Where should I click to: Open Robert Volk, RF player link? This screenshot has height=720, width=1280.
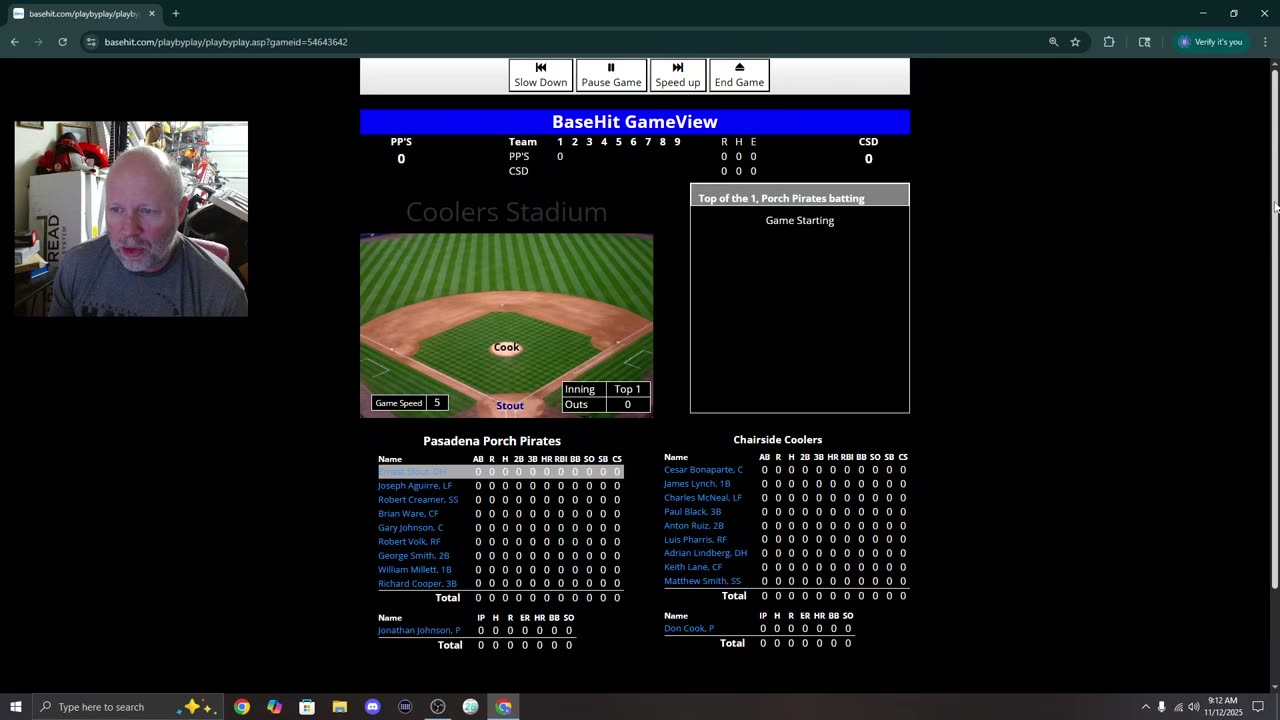[409, 542]
